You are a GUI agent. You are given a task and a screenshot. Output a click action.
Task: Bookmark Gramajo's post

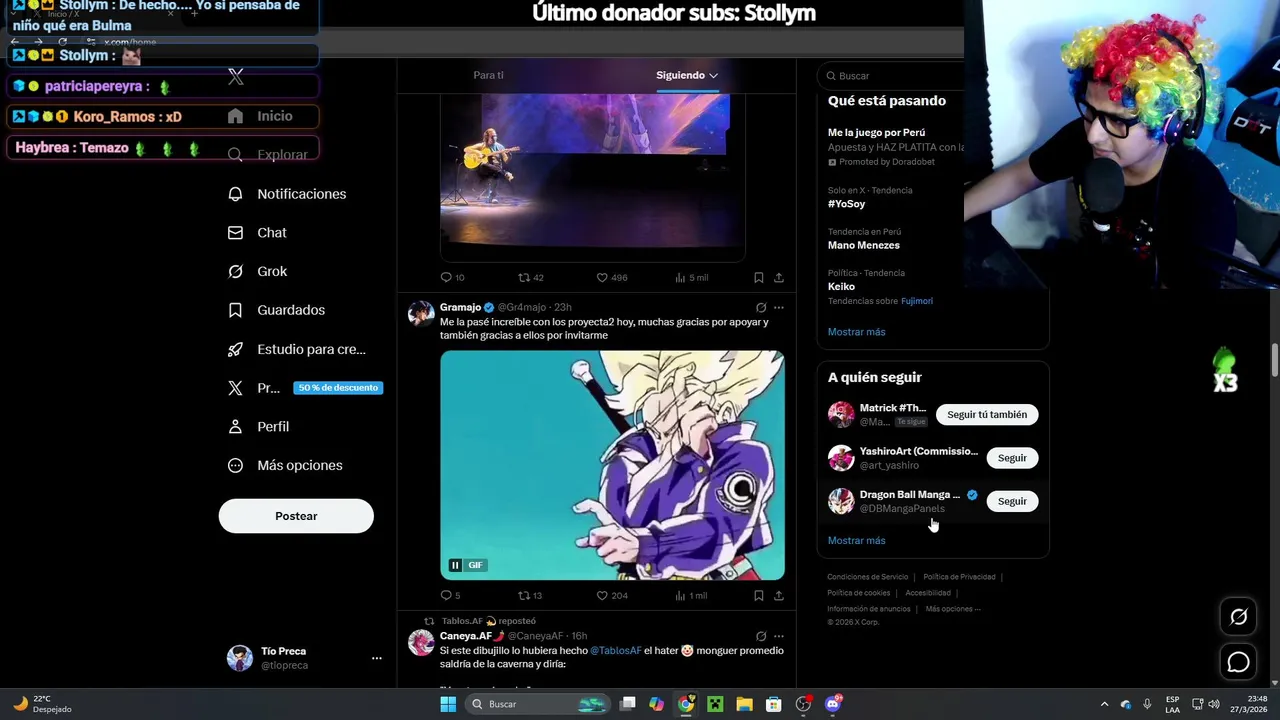[759, 595]
